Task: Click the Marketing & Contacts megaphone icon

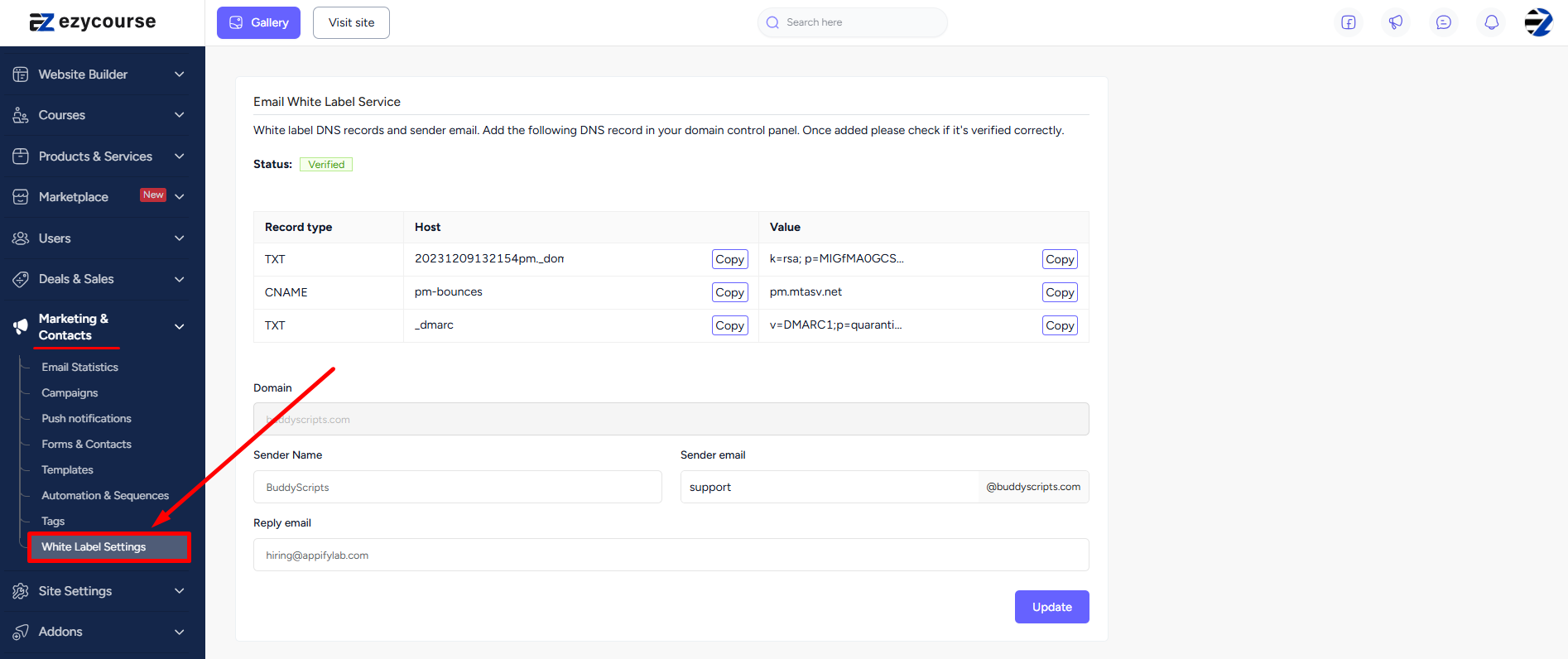Action: pyautogui.click(x=21, y=327)
